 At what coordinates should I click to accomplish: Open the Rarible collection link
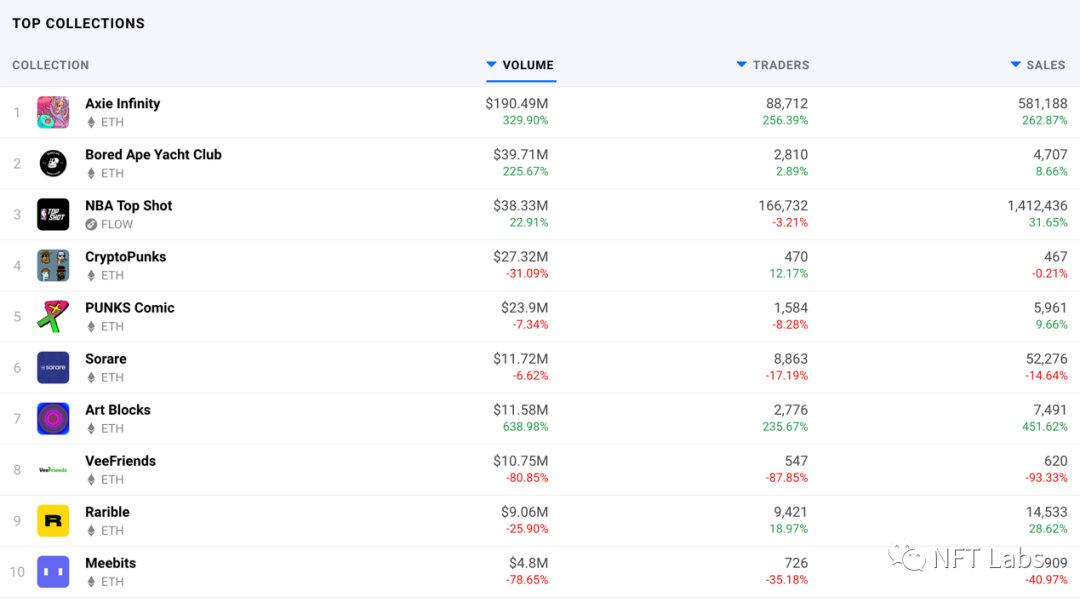[107, 511]
